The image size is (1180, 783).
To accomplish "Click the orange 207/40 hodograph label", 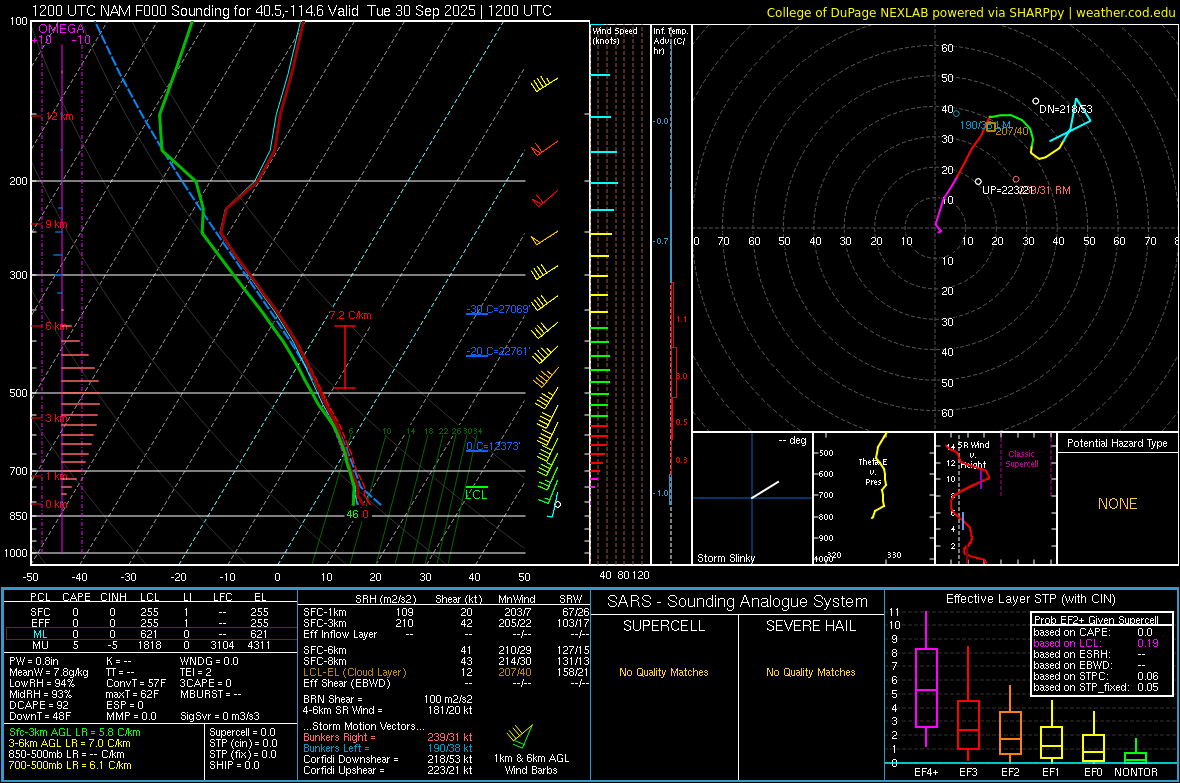I will [x=1011, y=131].
